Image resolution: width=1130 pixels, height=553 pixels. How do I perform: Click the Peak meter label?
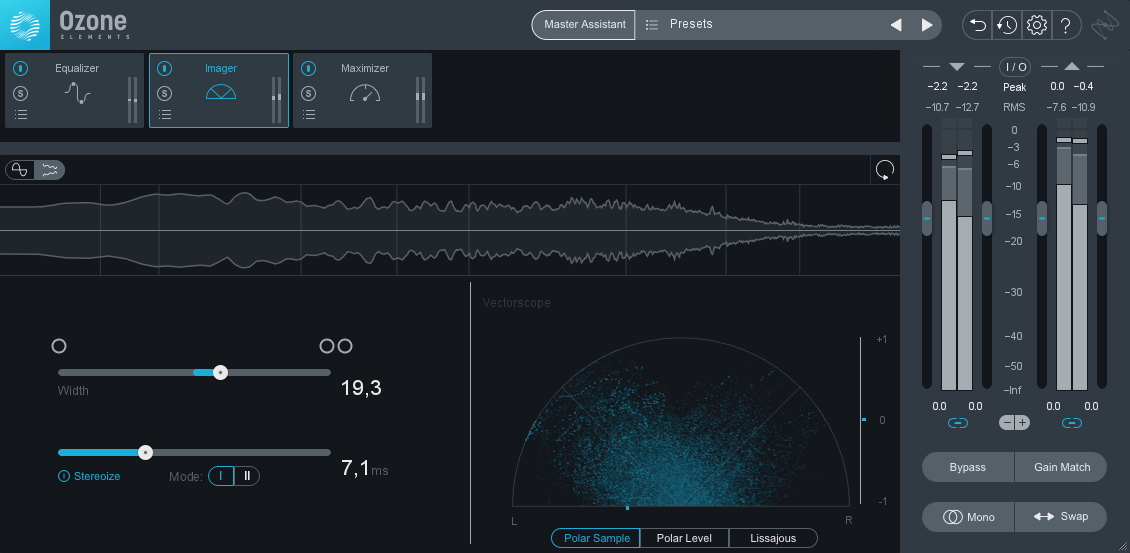1014,87
